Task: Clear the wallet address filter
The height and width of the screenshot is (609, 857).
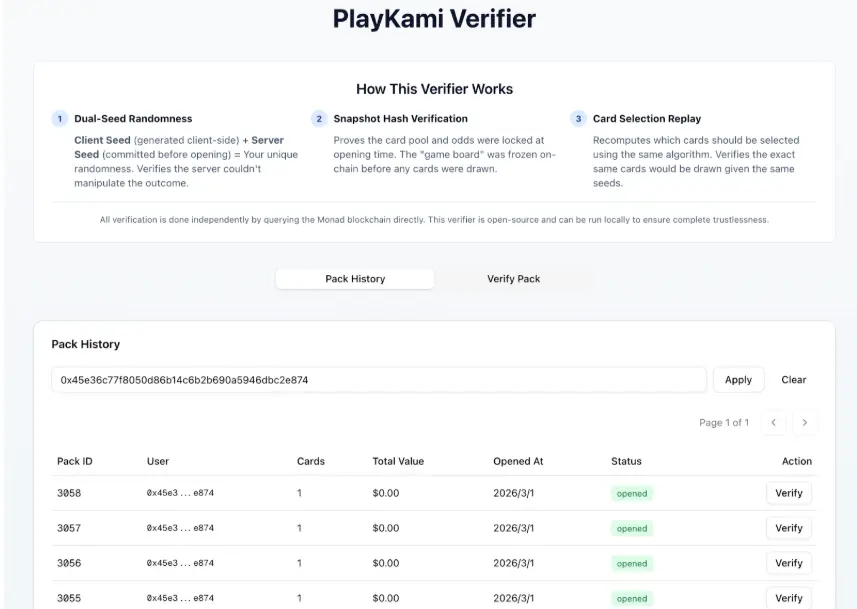Action: coord(794,380)
